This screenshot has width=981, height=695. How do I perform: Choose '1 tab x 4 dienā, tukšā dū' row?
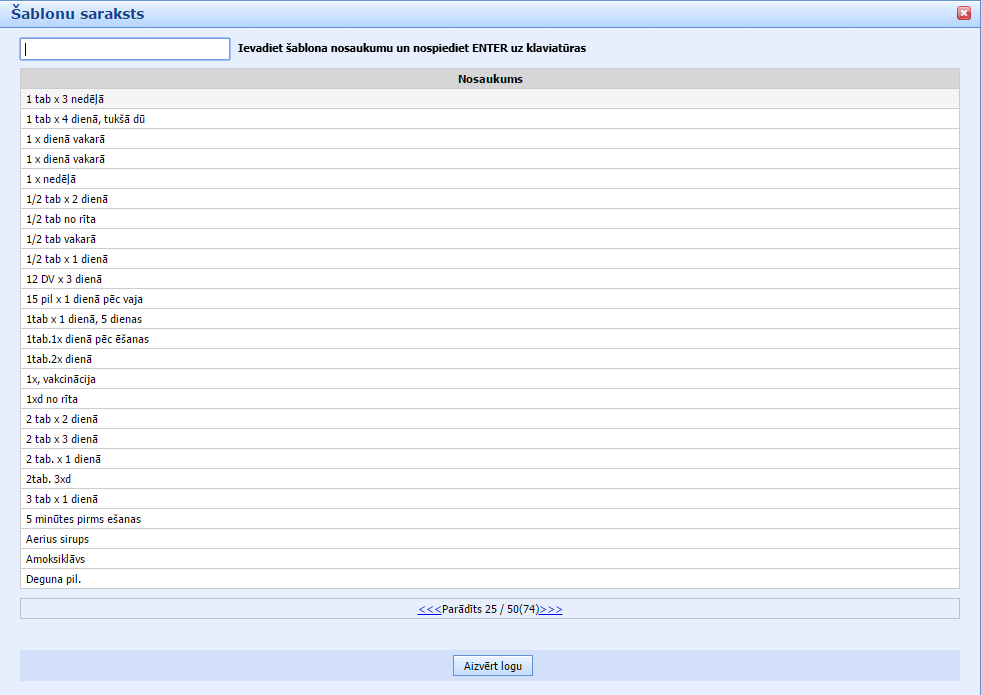click(87, 119)
